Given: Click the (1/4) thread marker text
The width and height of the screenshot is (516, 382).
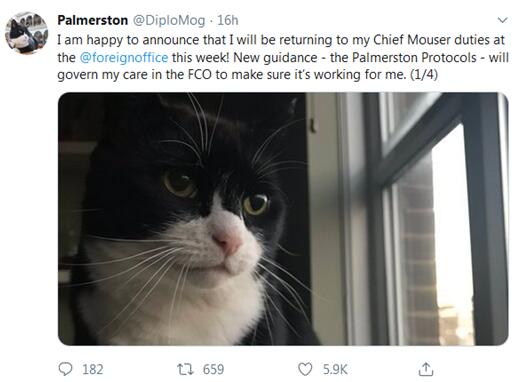Looking at the screenshot, I should [x=424, y=74].
